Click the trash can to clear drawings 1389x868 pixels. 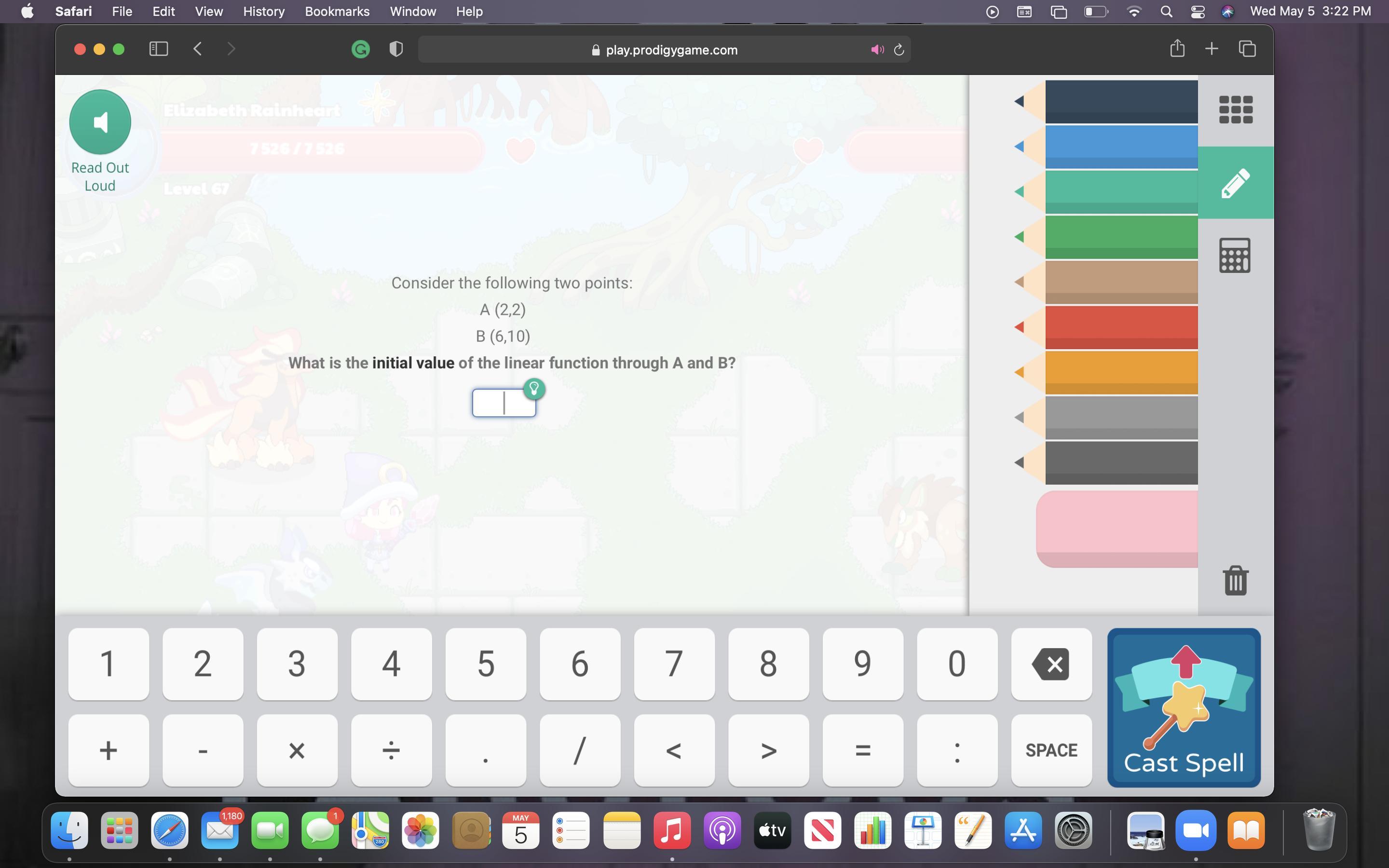[x=1235, y=581]
